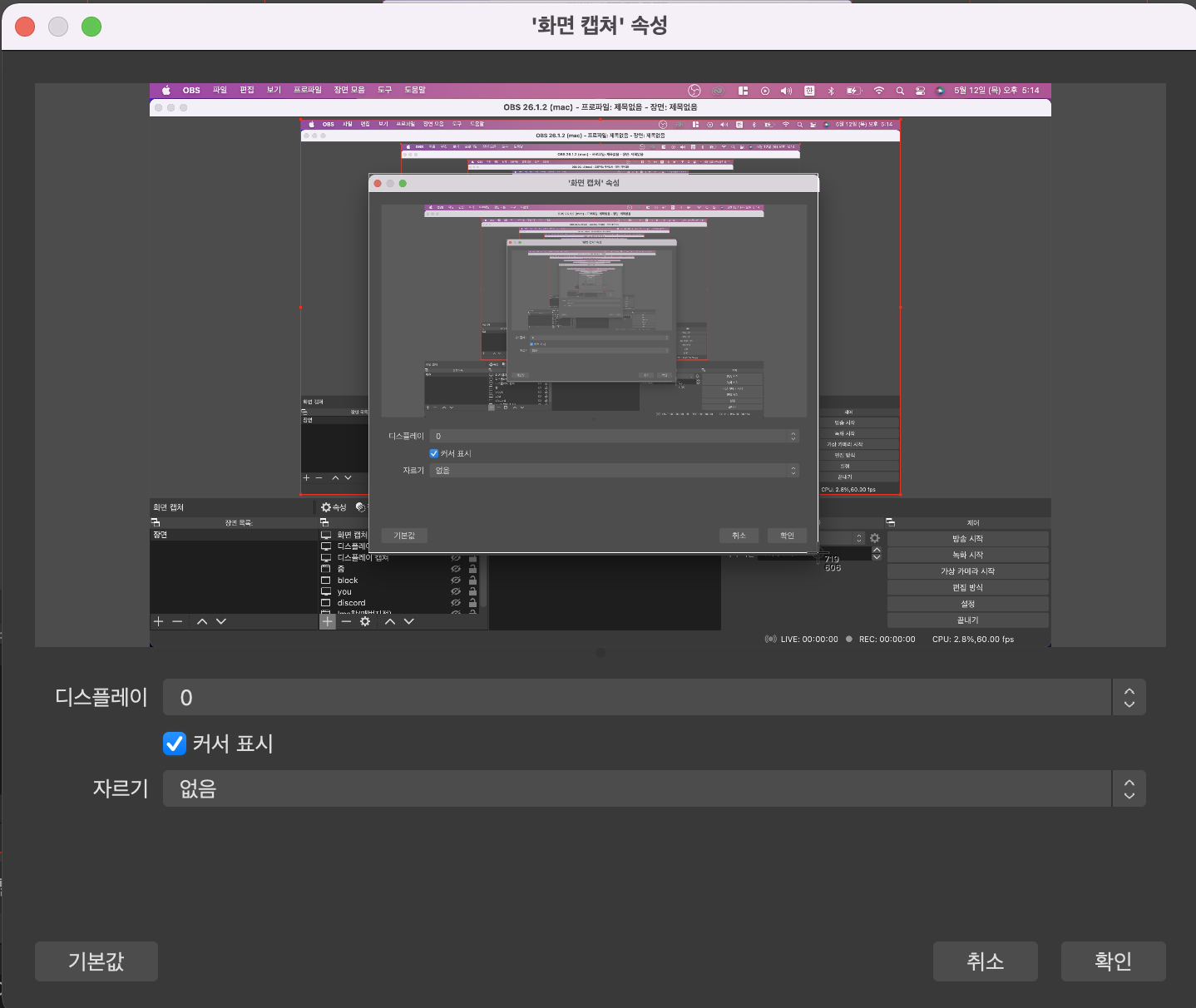The image size is (1196, 1008).
Task: Click 설정 in the preview's outermost controls panel
Action: pyautogui.click(x=968, y=604)
